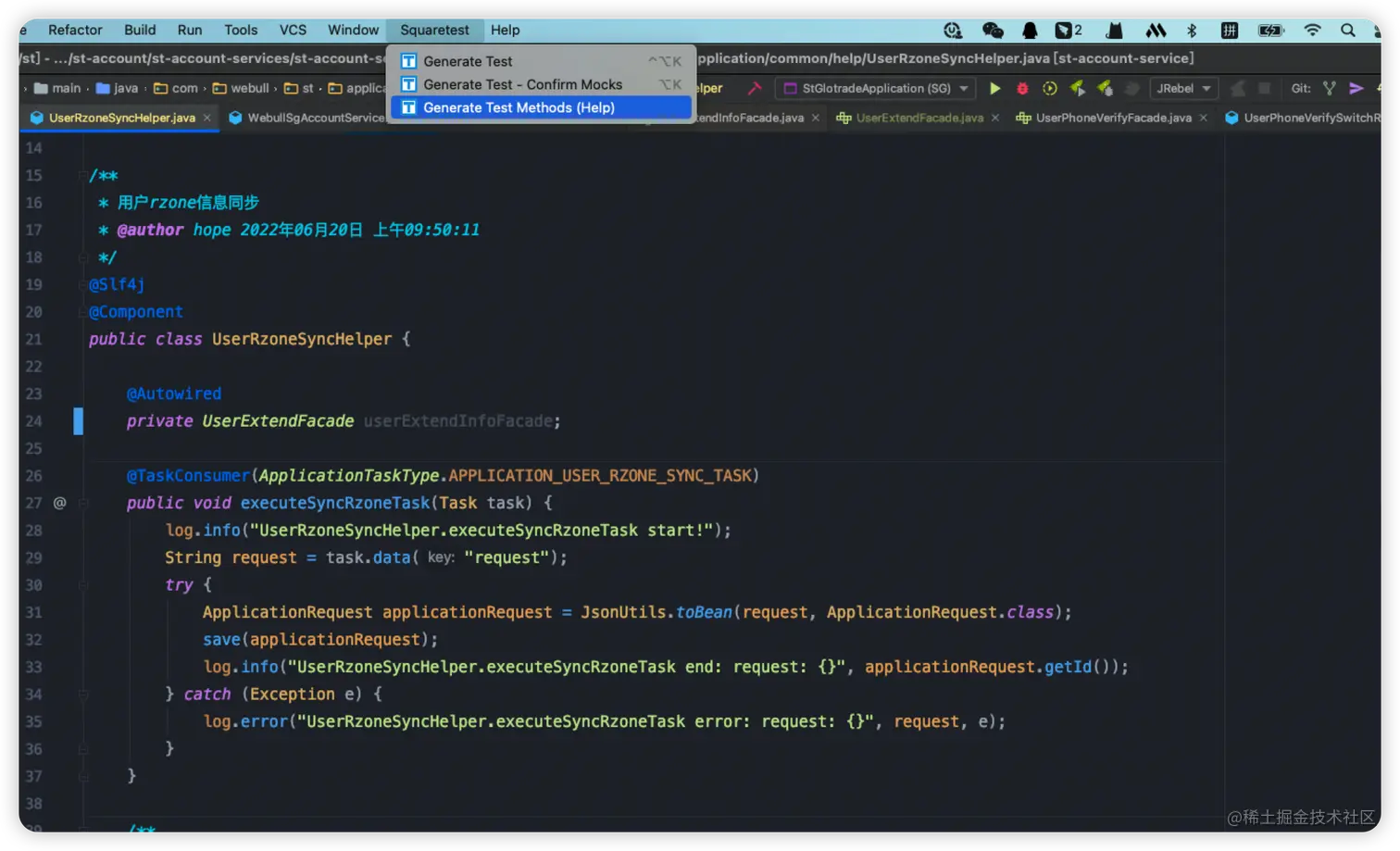Viewport: 1400px width, 851px height.
Task: Click the com package breadcrumb
Action: [176, 89]
